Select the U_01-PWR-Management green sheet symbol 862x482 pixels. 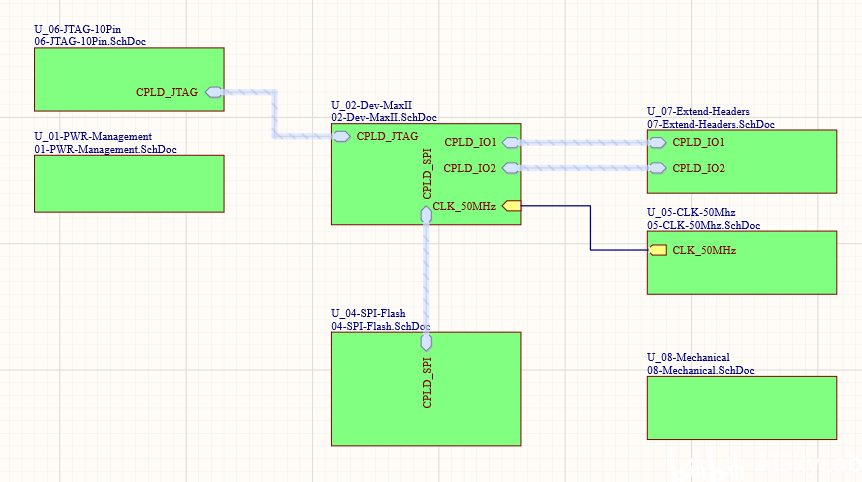point(129,184)
